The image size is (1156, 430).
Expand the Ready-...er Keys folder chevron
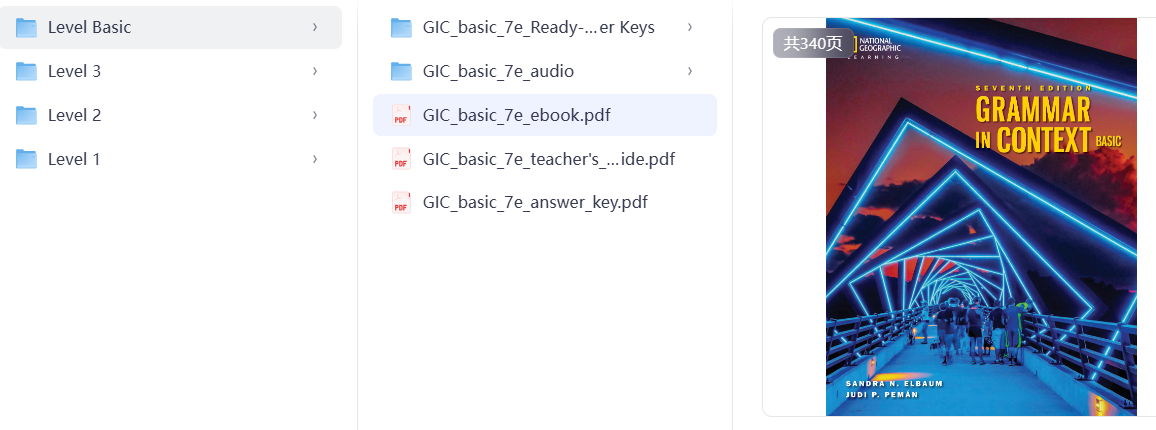[690, 27]
